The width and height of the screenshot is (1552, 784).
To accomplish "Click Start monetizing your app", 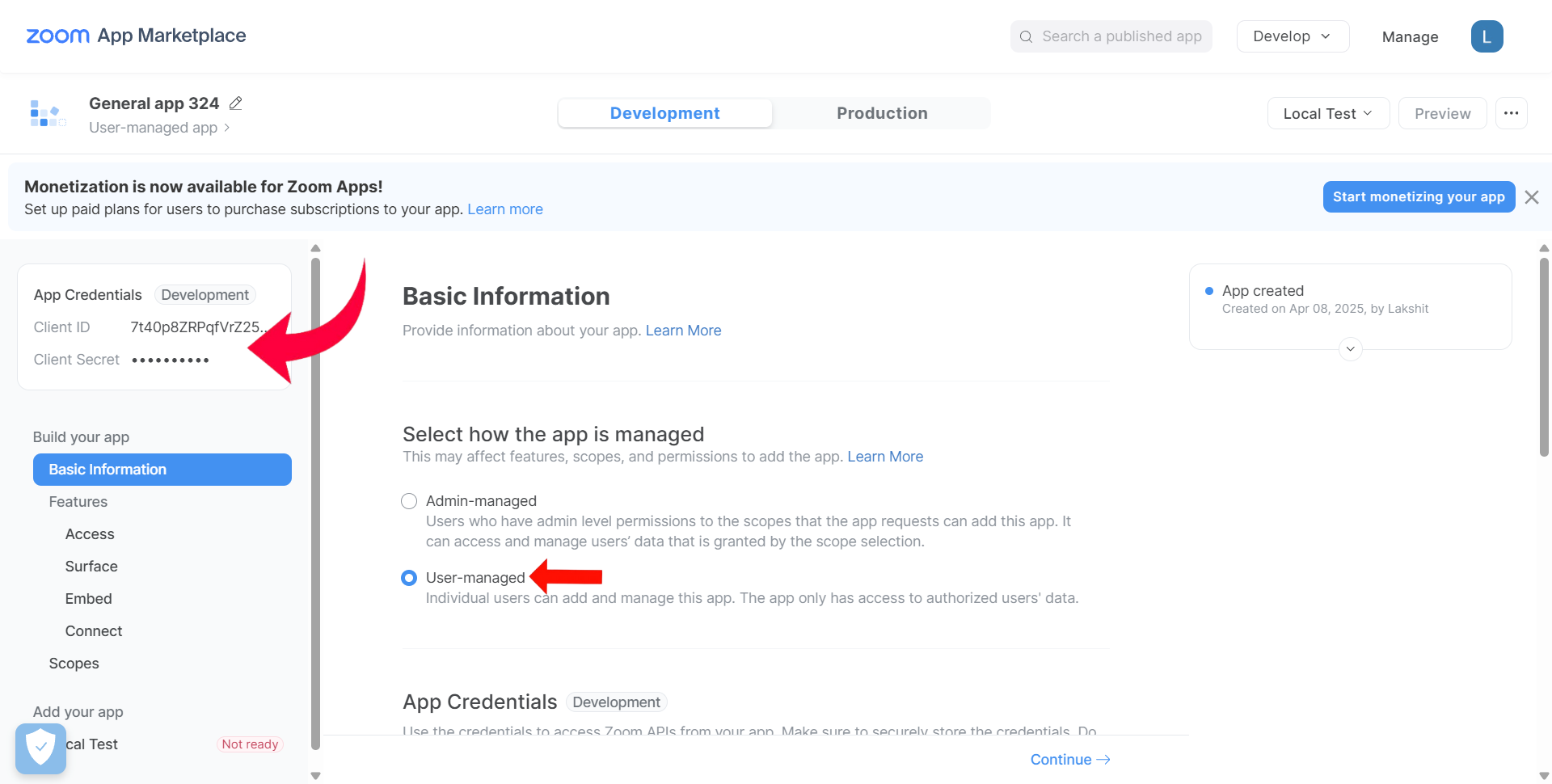I will tap(1419, 197).
